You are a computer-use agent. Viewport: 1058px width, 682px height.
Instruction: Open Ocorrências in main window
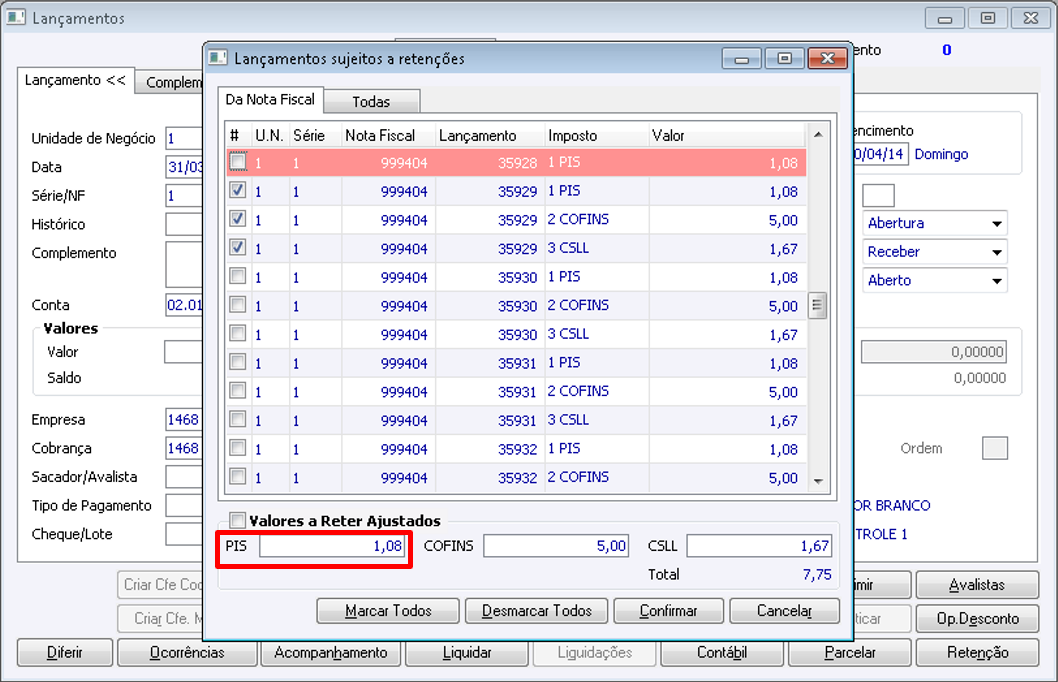(x=187, y=653)
